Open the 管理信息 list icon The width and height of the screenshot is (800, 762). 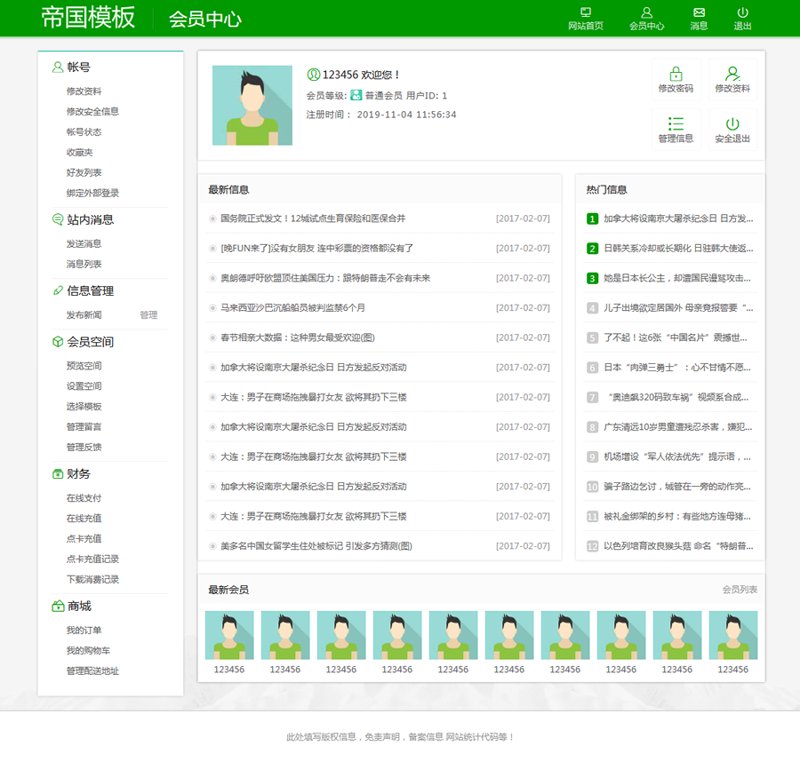pyautogui.click(x=676, y=124)
